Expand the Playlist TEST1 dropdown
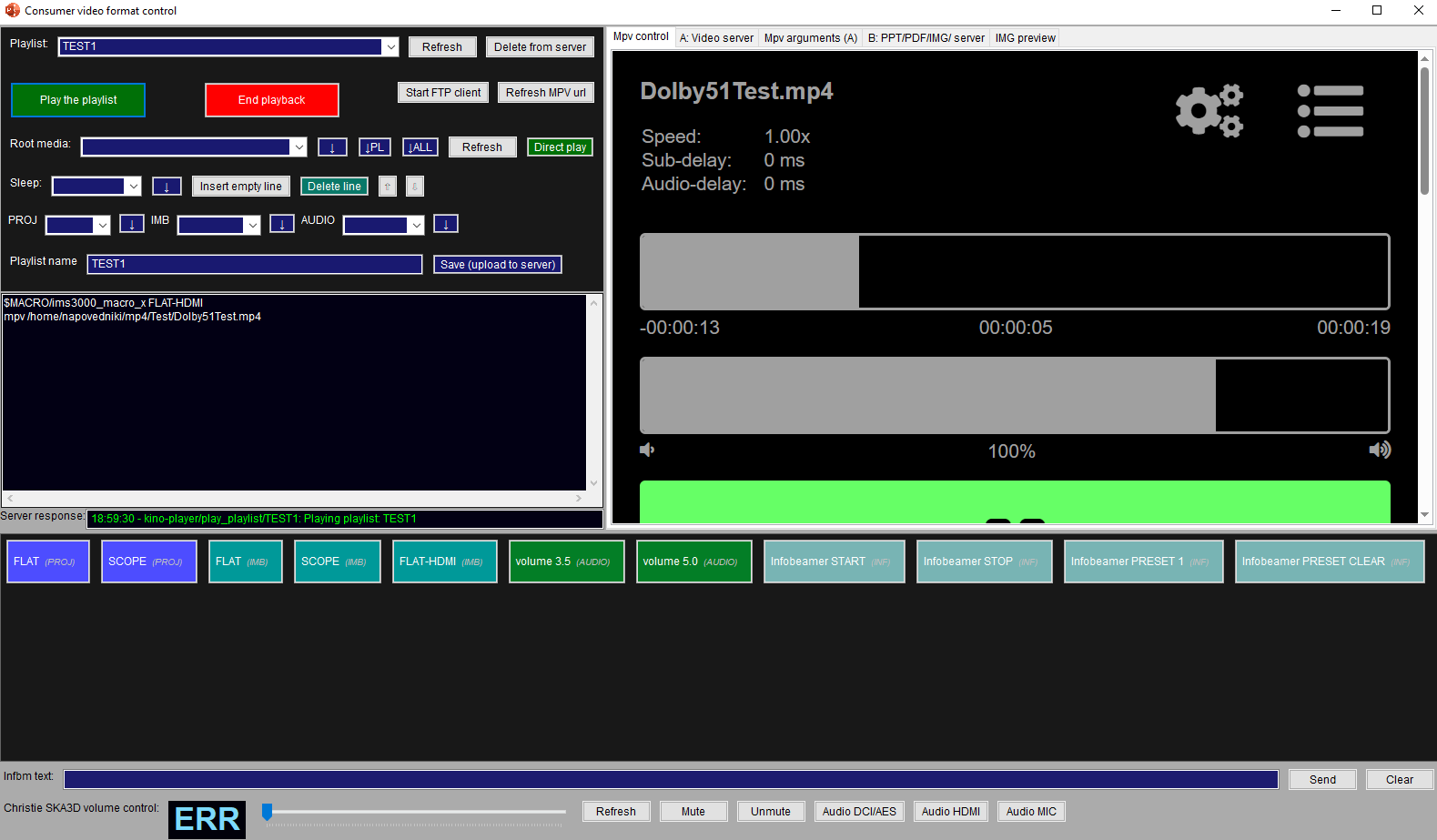The height and width of the screenshot is (840, 1437). pos(390,46)
